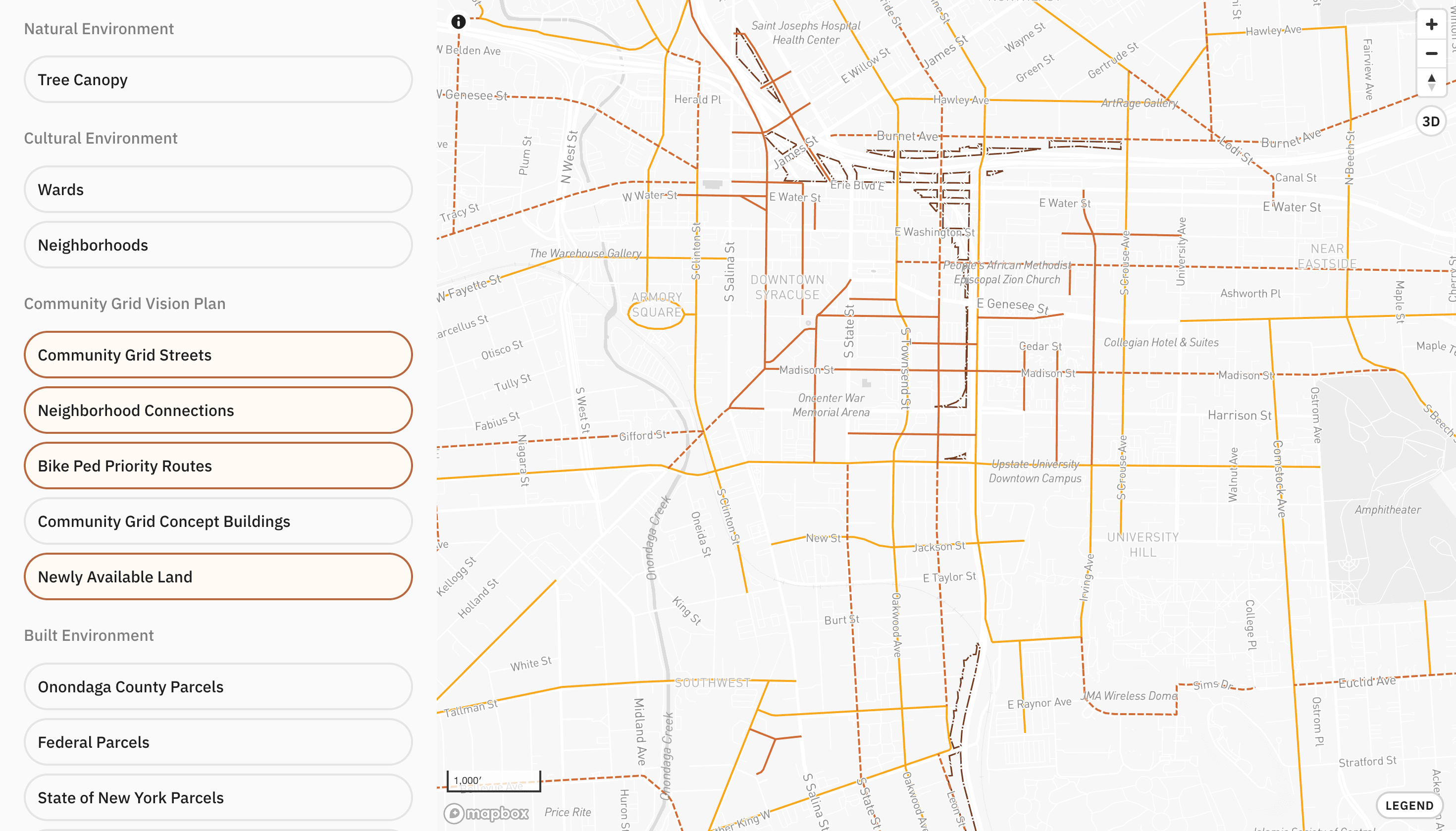Zoom out of the map
The image size is (1456, 831).
(1431, 53)
